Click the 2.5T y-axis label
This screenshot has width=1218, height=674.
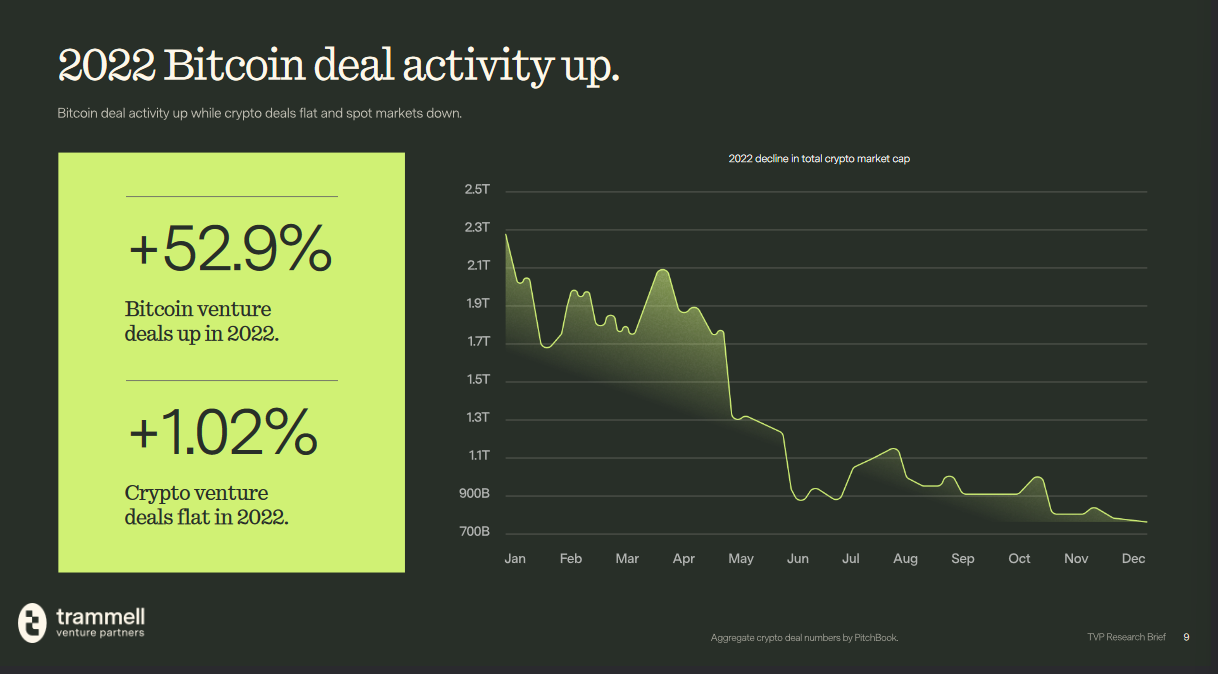click(x=477, y=190)
